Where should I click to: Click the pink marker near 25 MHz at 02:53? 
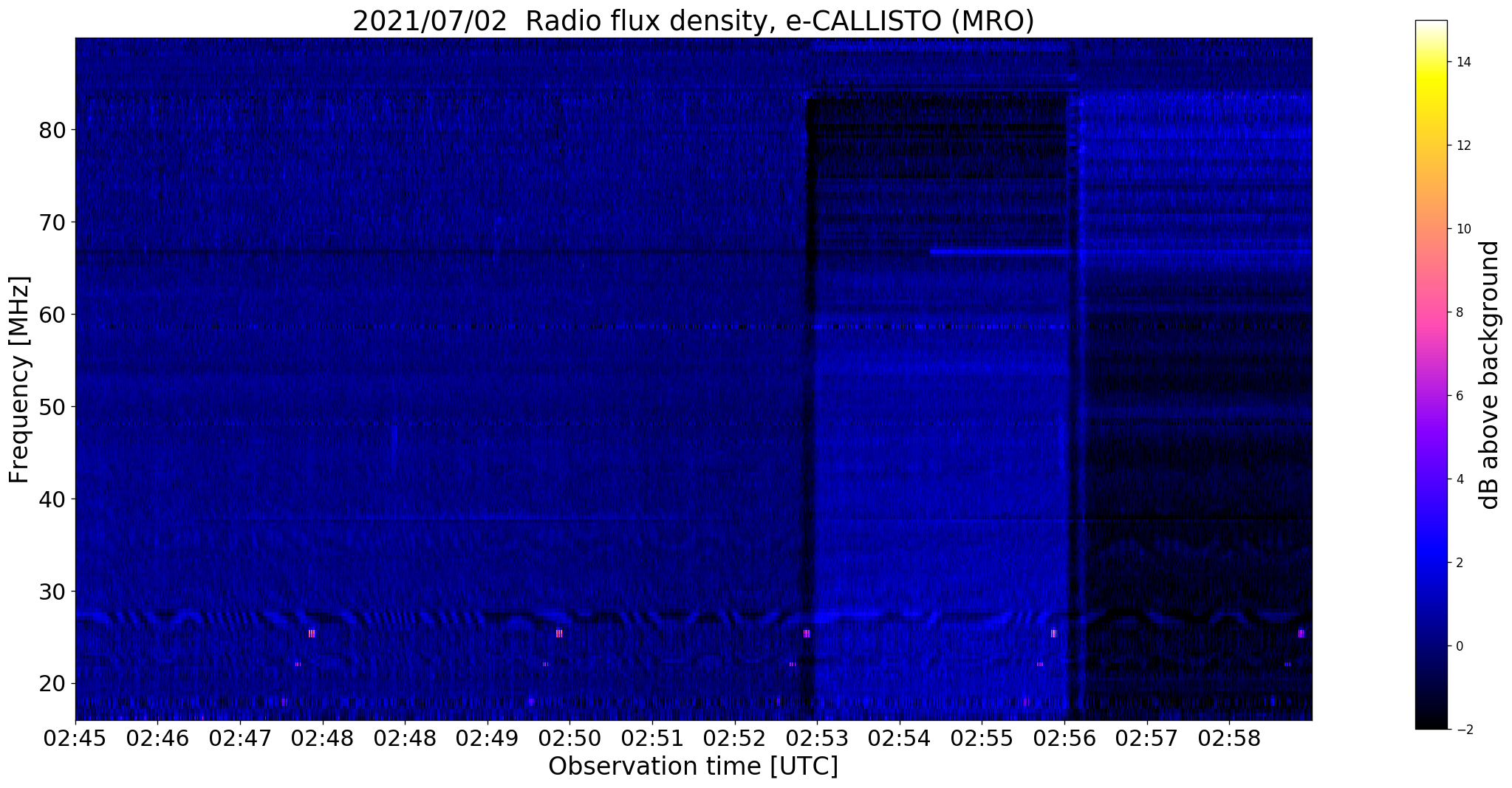pyautogui.click(x=807, y=634)
